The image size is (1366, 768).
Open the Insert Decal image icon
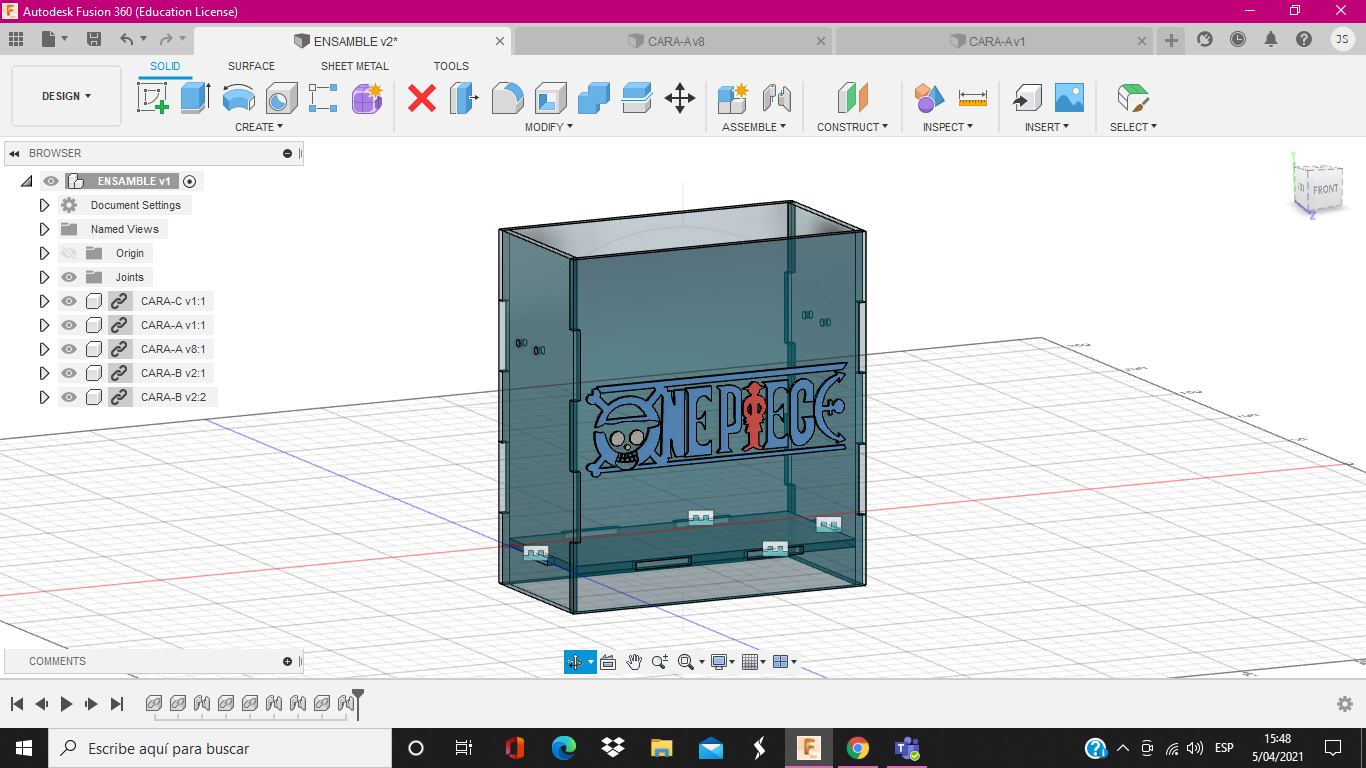tap(1069, 98)
